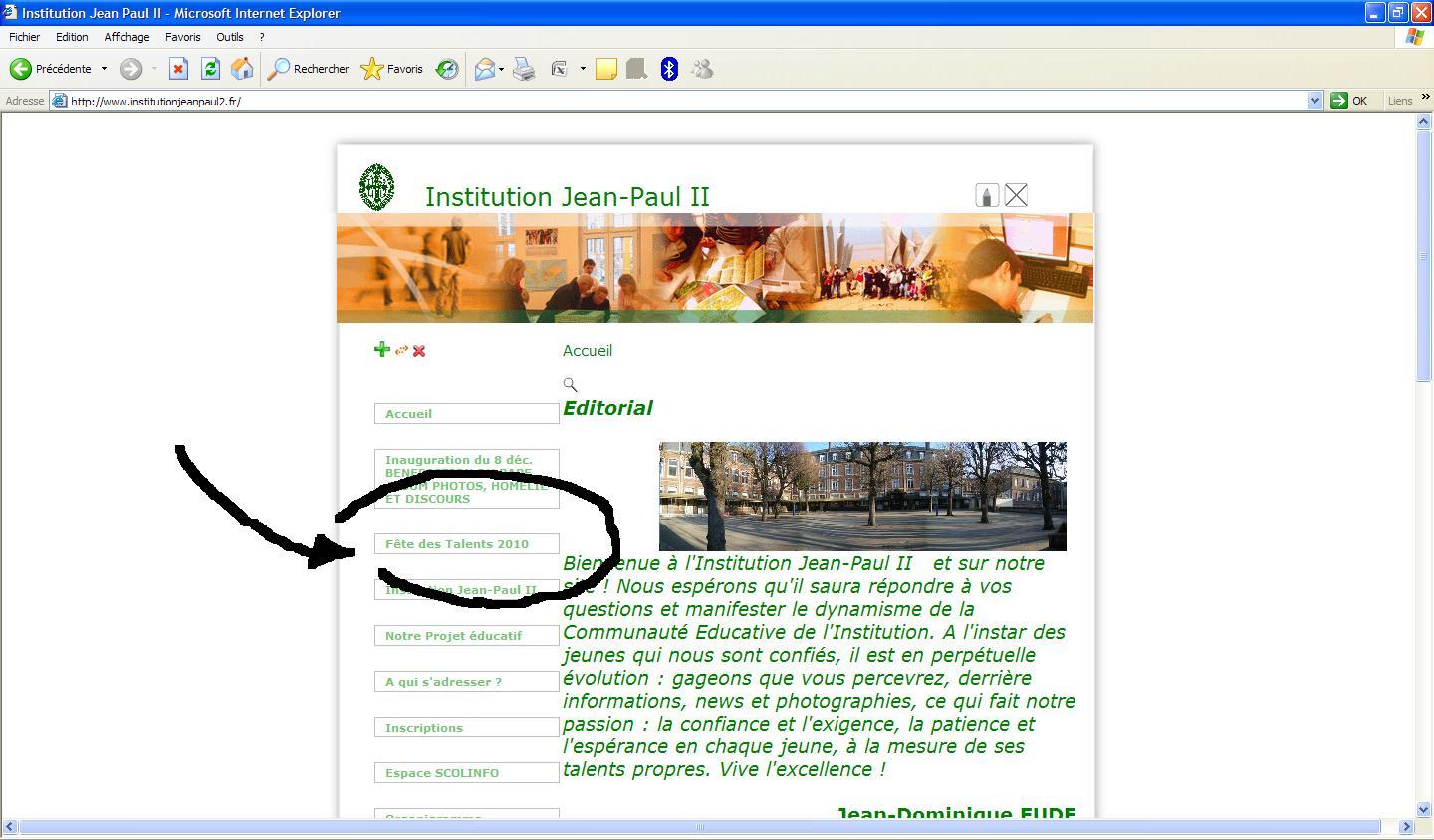
Task: Open A qui s'adresser ? link
Action: coord(466,682)
